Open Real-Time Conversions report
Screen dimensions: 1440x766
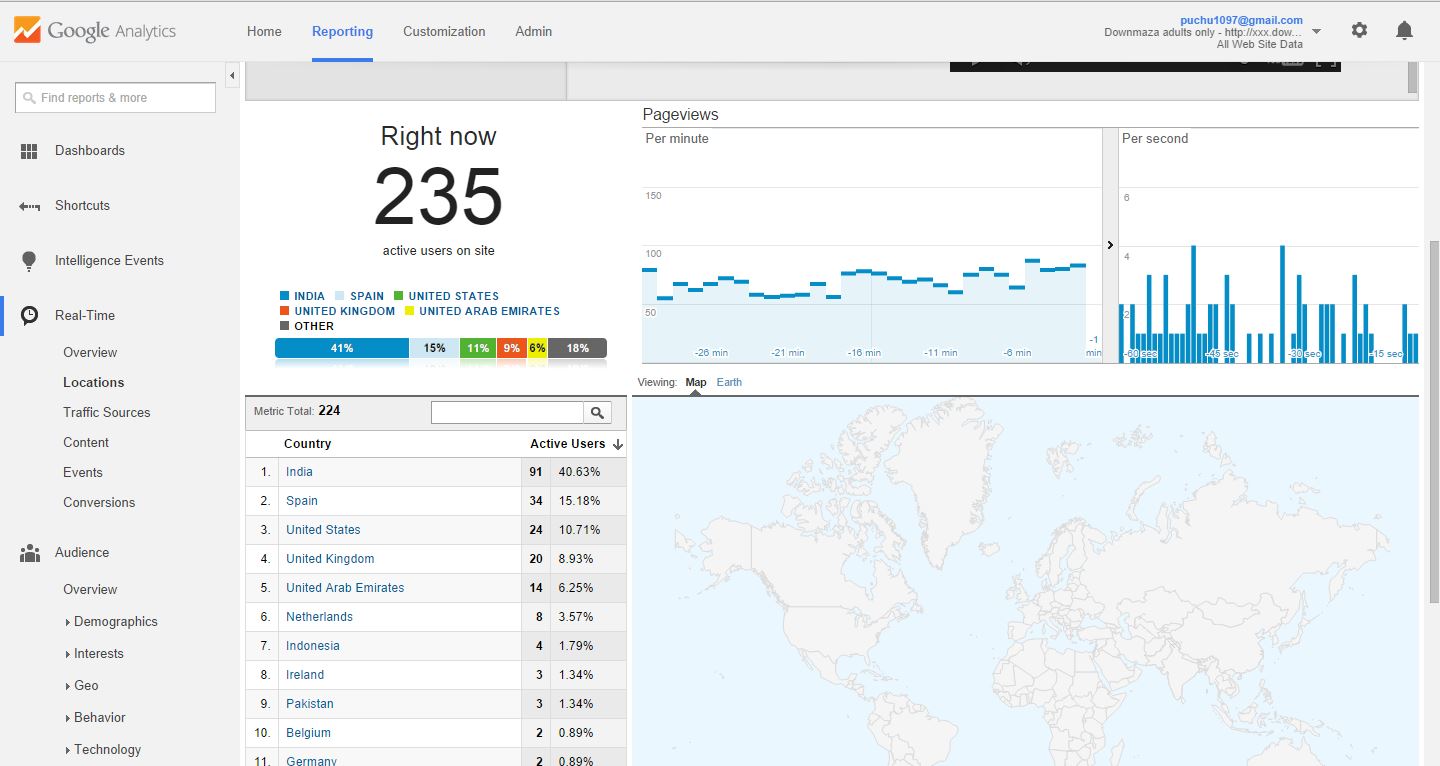coord(99,503)
